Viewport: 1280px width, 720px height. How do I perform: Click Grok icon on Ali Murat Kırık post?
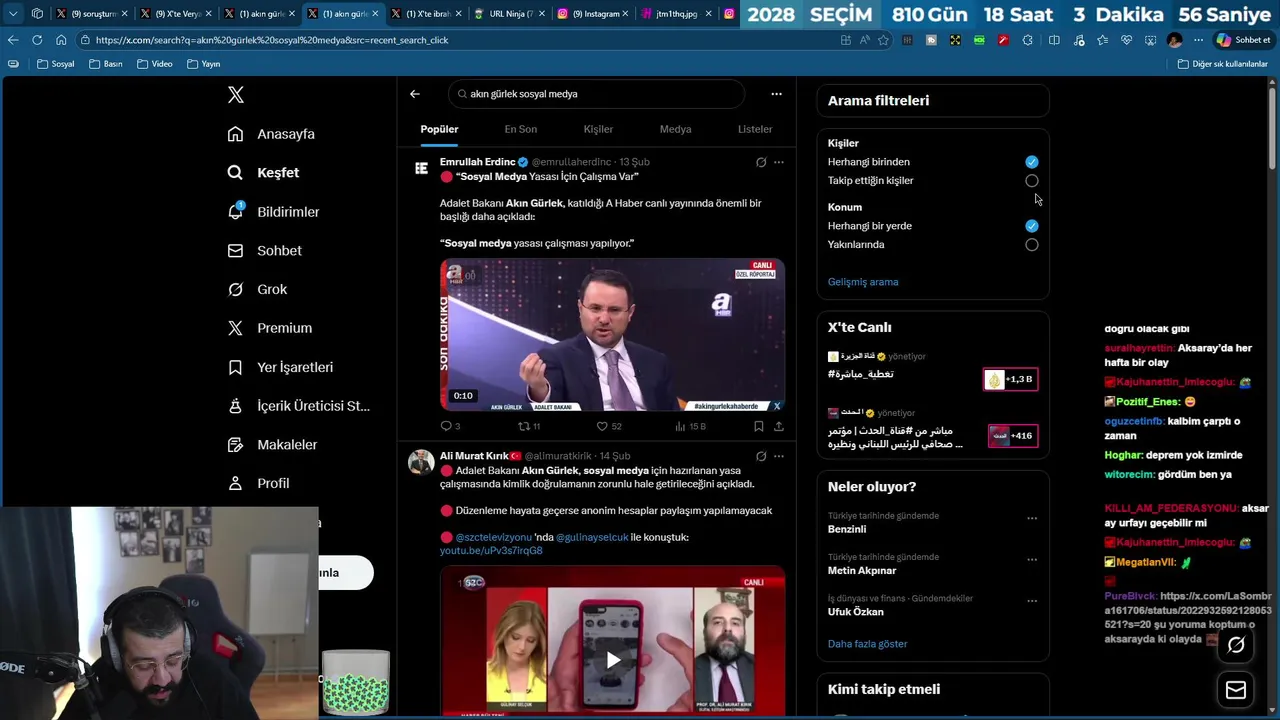761,456
